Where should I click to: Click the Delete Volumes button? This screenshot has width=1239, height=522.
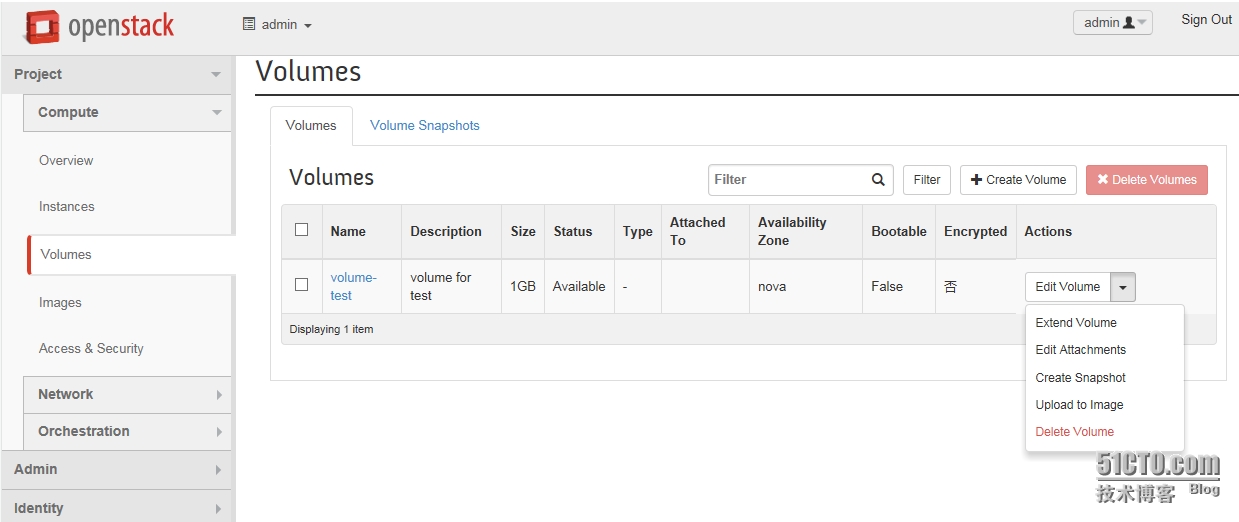coord(1147,180)
